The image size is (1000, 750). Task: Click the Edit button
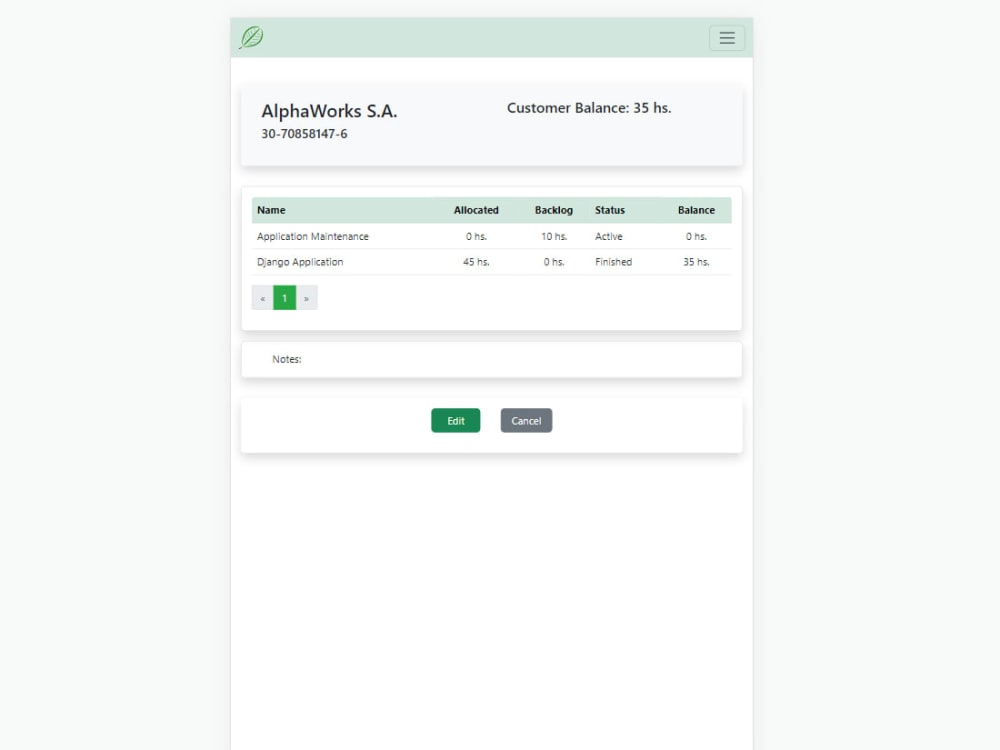click(x=456, y=420)
